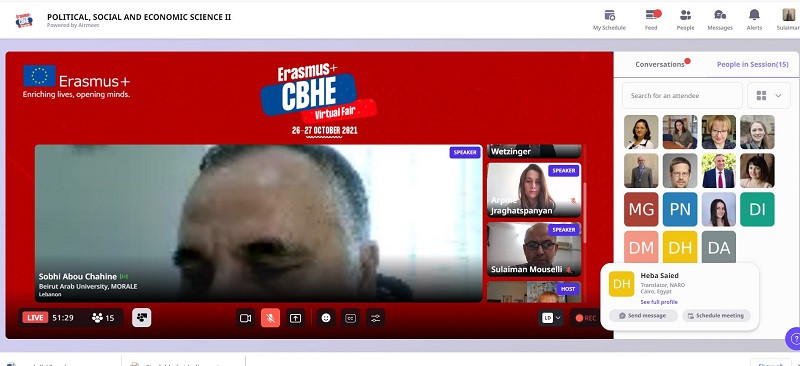Click the attendee count showing 15
Screen dimensions: 800x366
[103, 318]
